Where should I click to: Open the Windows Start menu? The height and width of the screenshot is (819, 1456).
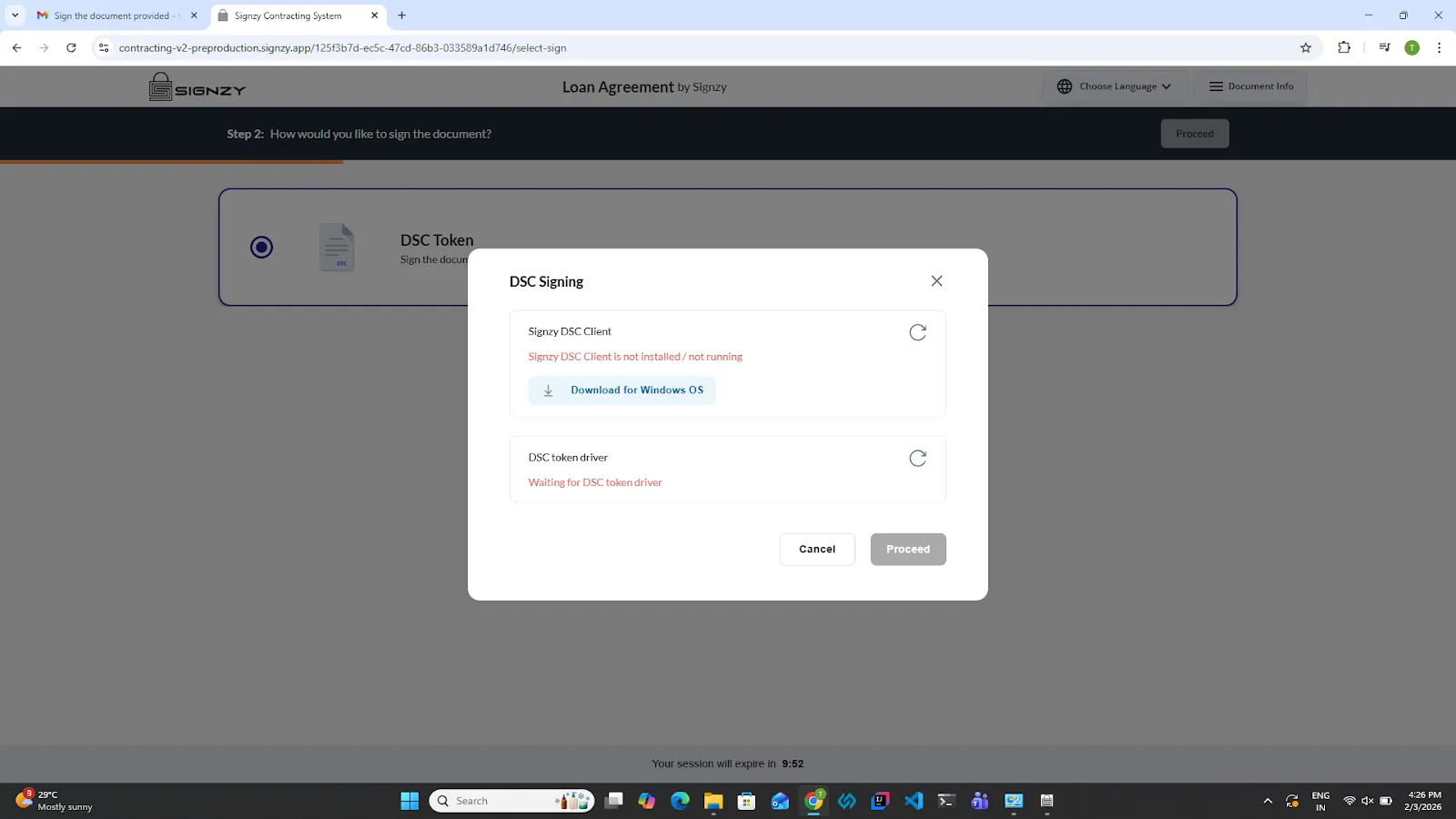(409, 801)
